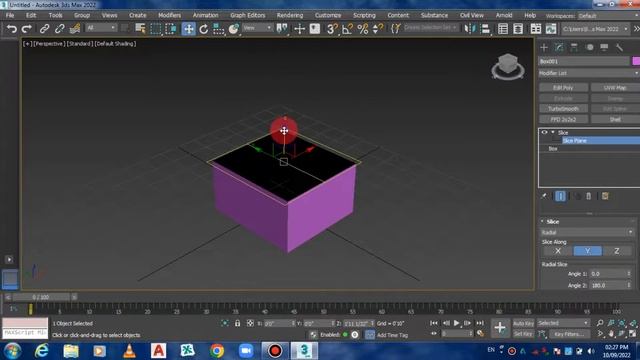Image resolution: width=640 pixels, height=360 pixels.
Task: Open Select by Name dialog icon
Action: point(140,29)
